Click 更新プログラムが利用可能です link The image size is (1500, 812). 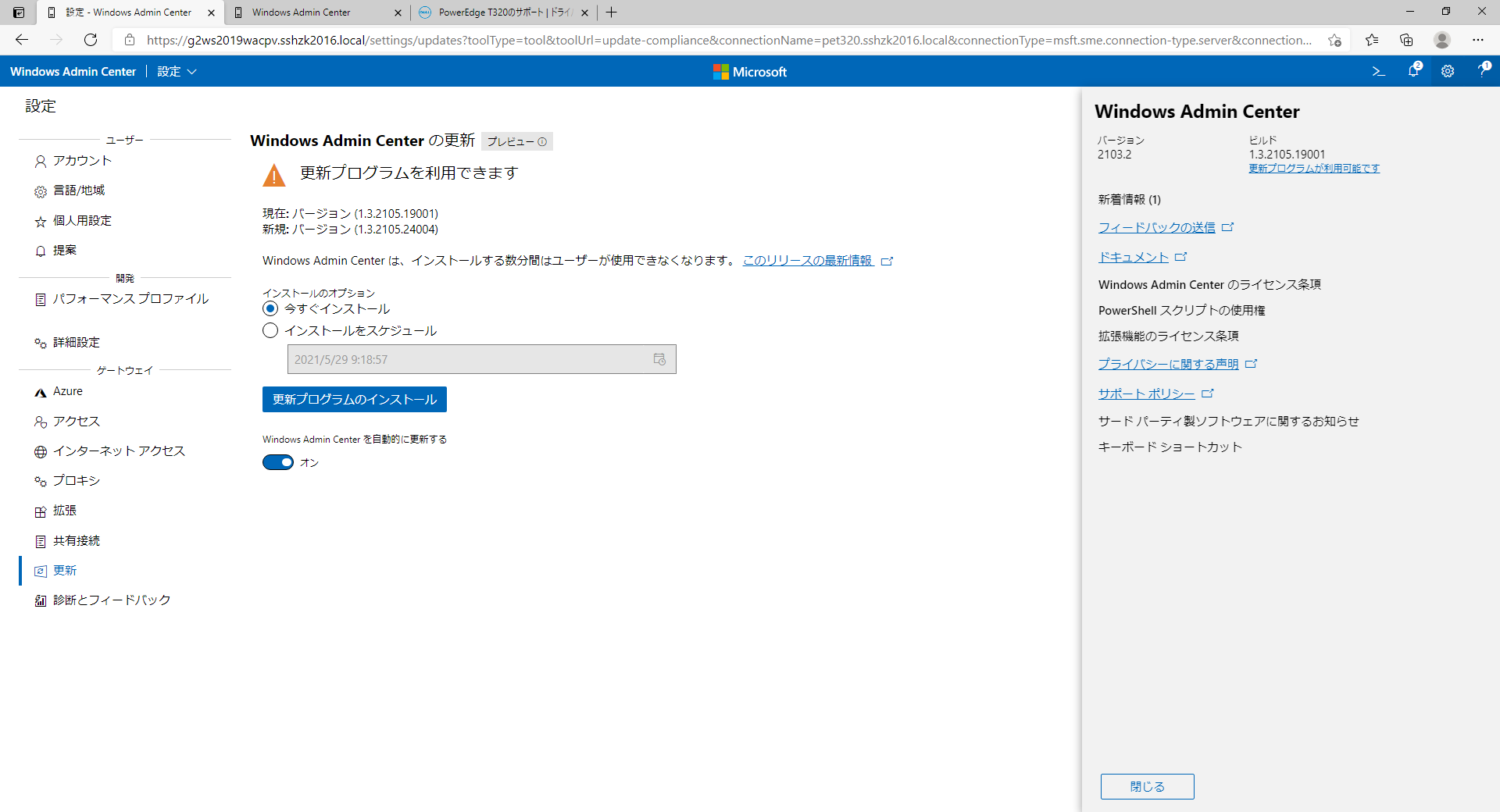click(x=1314, y=169)
